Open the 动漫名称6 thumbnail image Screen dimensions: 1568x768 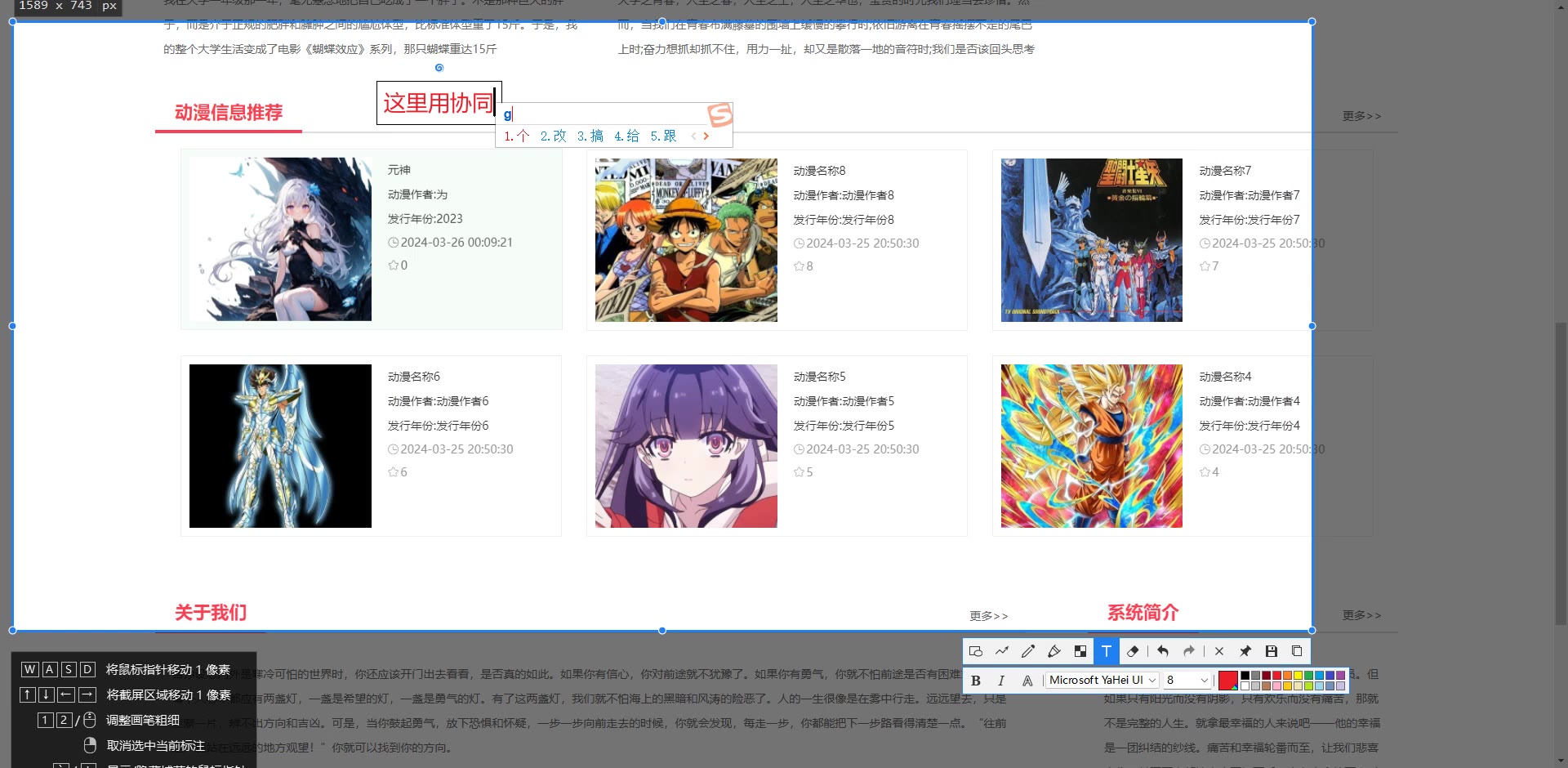pyautogui.click(x=280, y=445)
